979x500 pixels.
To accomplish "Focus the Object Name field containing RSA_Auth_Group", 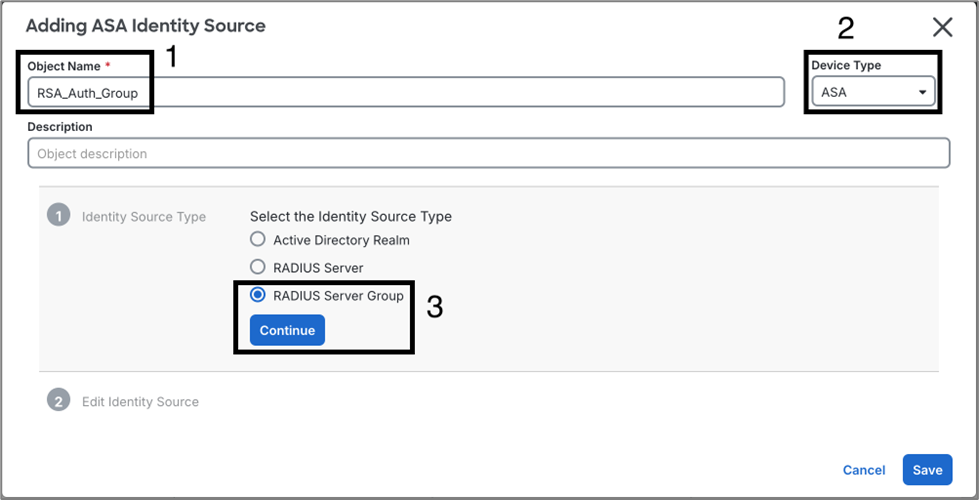I will click(x=405, y=93).
